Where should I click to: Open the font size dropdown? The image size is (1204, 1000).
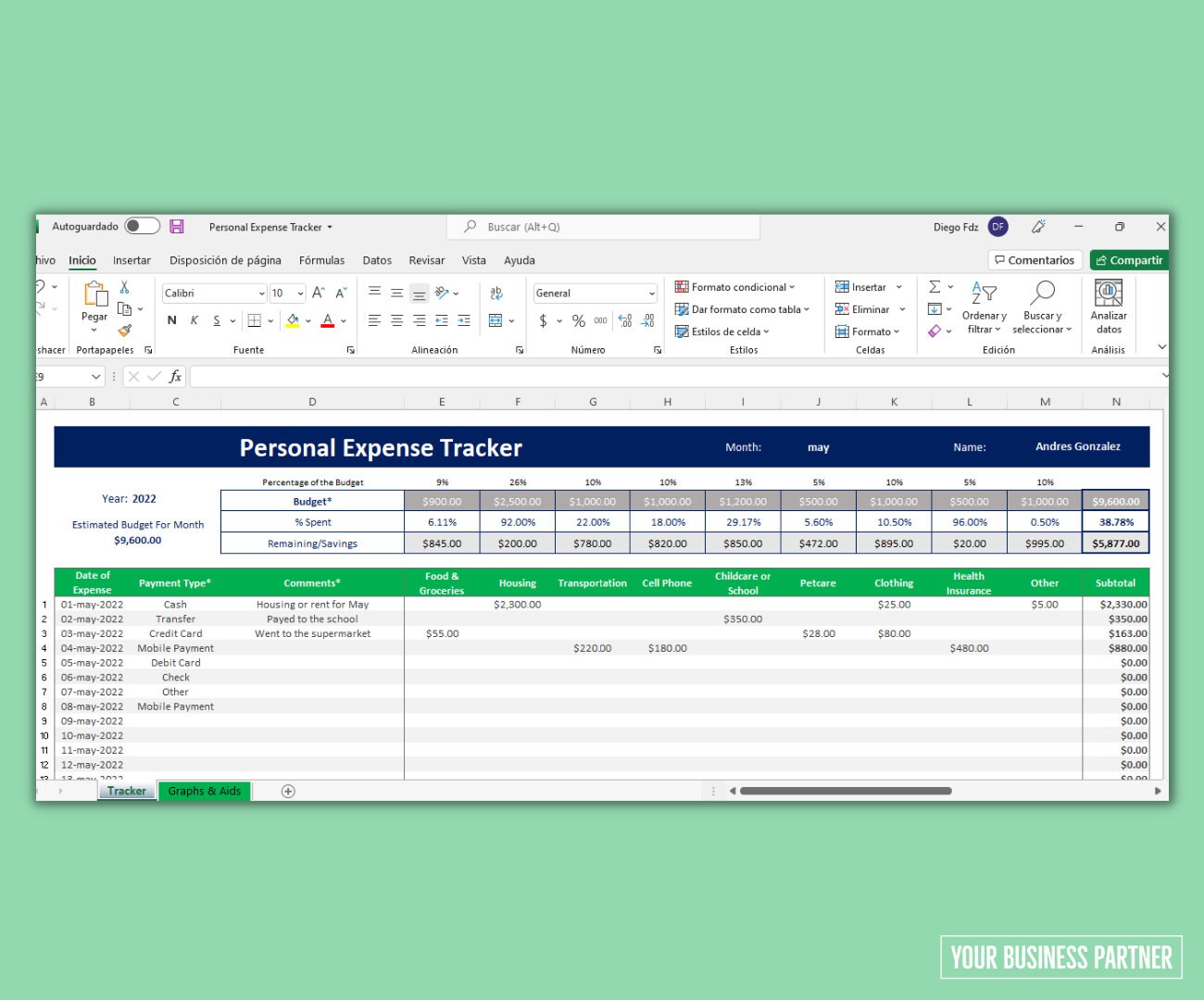pyautogui.click(x=301, y=293)
